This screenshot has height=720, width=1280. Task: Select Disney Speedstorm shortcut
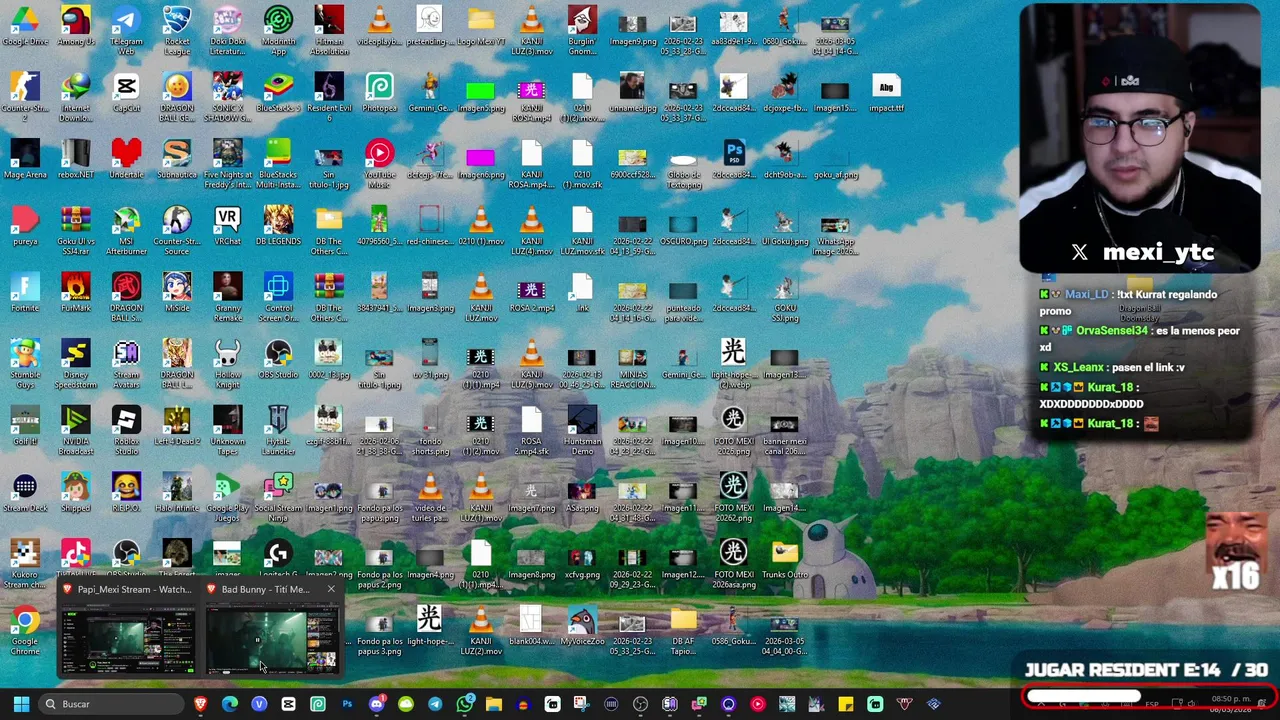pos(76,364)
